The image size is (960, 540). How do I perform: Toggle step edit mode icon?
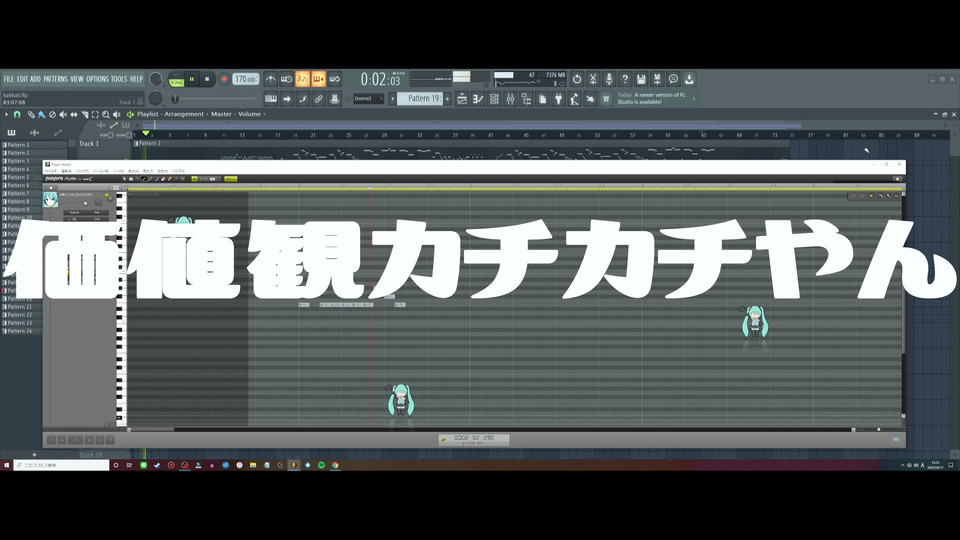coord(302,99)
